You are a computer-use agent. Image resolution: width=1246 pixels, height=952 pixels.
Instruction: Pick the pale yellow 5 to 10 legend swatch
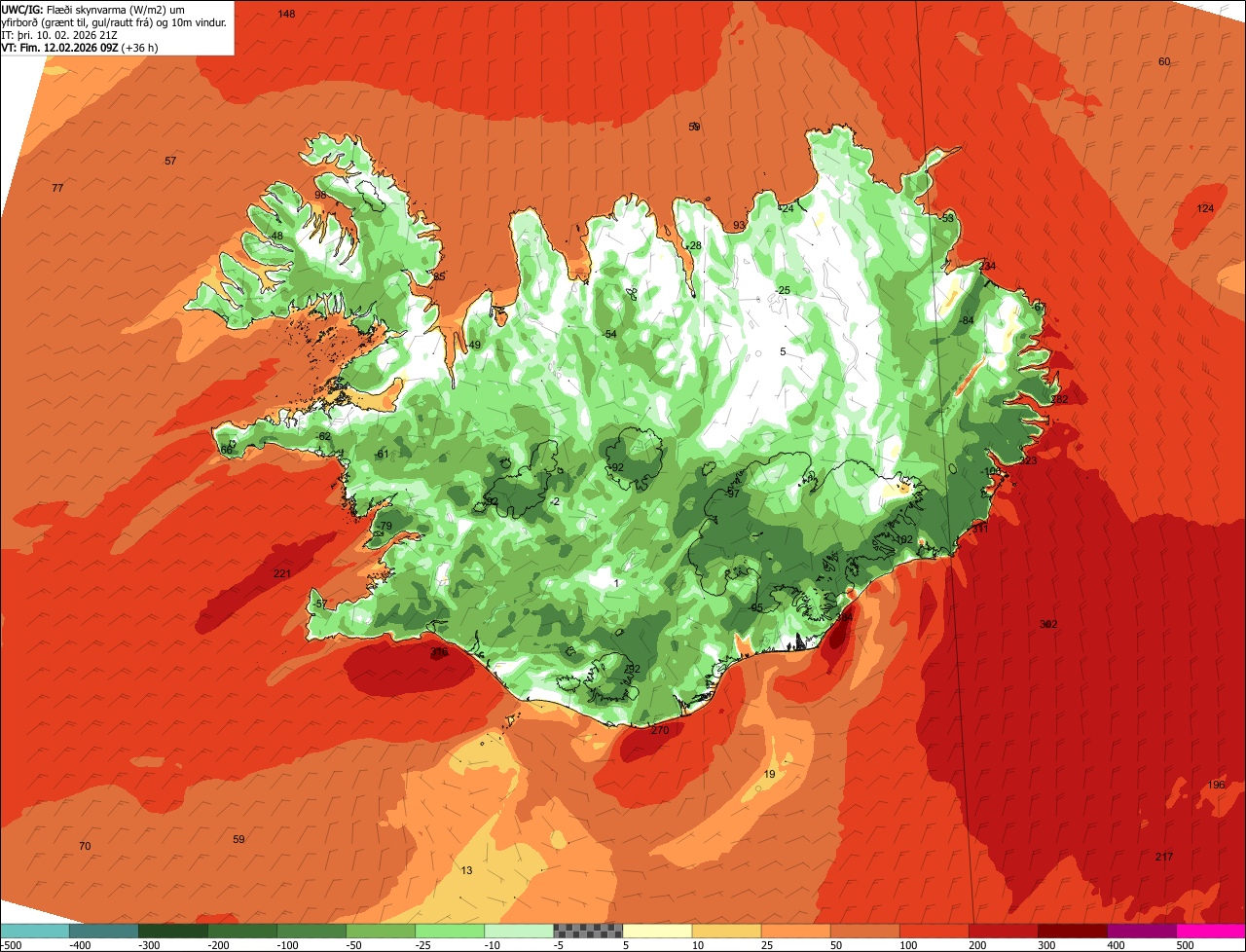(657, 931)
